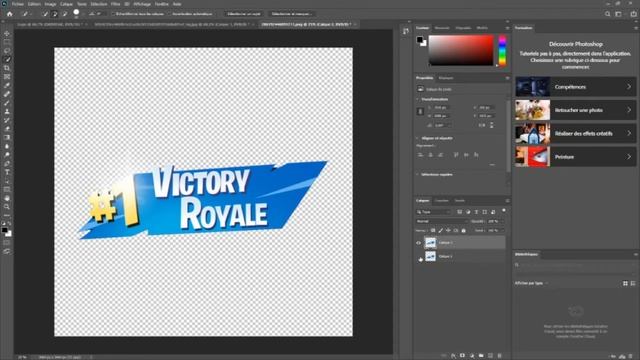Click the Sélectionner un sujet button
This screenshot has width=640, height=360.
[244, 14]
